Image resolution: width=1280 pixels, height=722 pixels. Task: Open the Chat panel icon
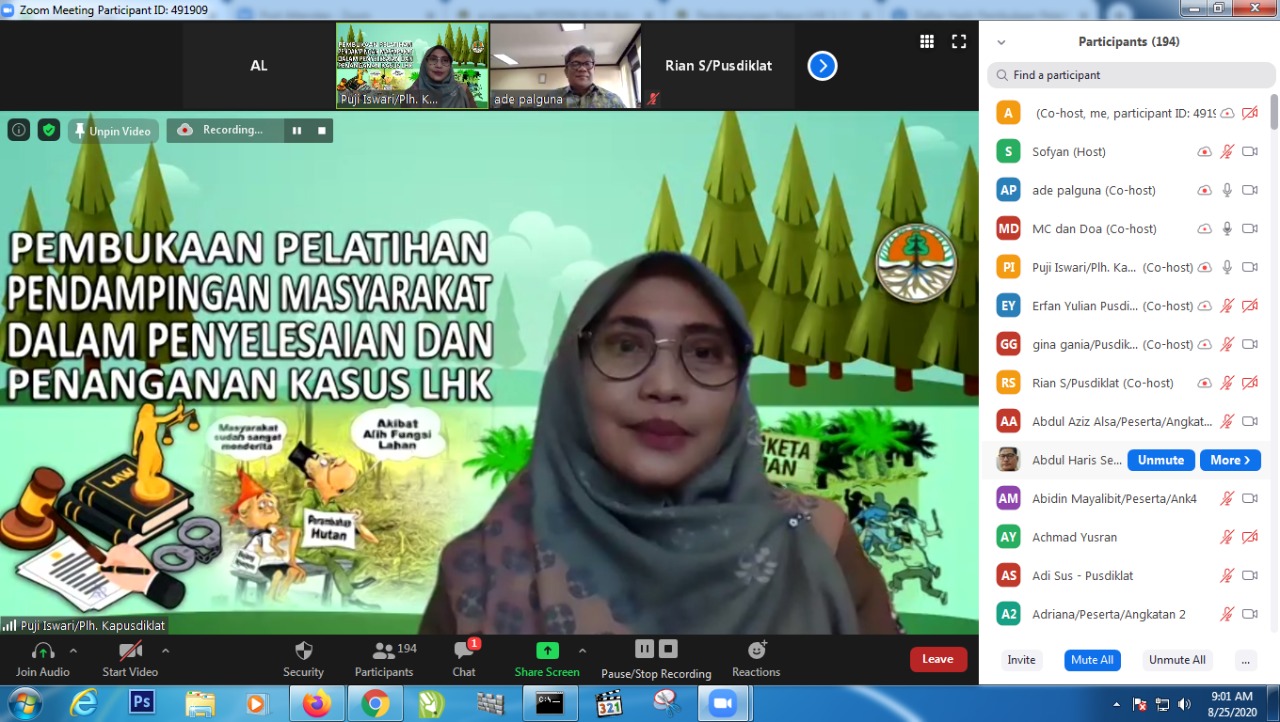coord(464,651)
